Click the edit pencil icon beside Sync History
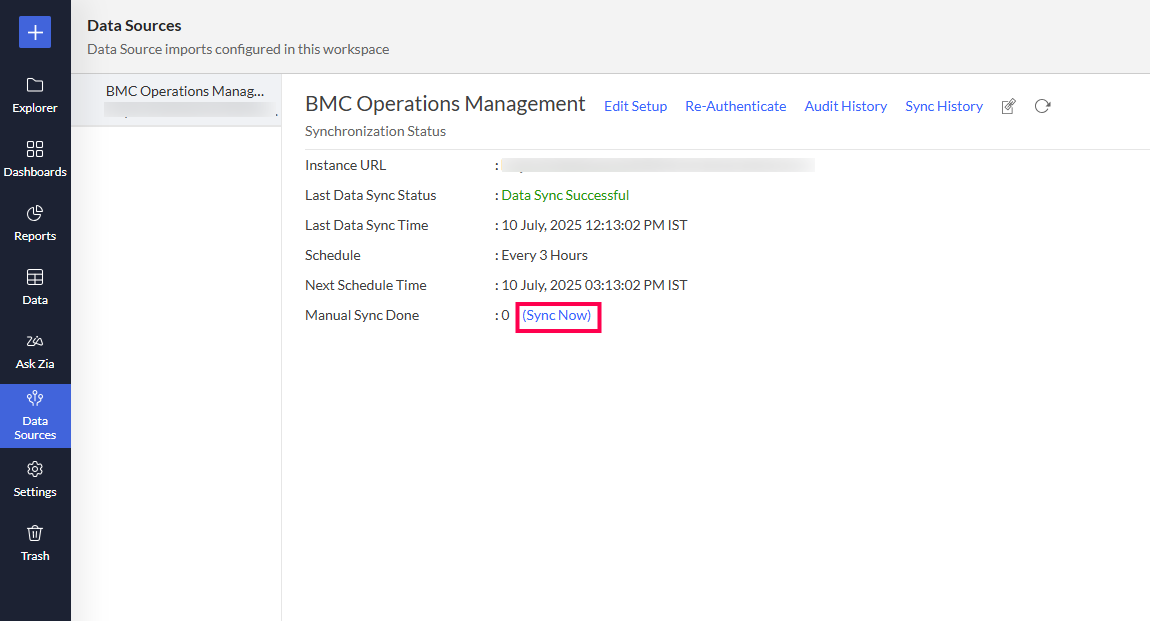 [x=1008, y=106]
